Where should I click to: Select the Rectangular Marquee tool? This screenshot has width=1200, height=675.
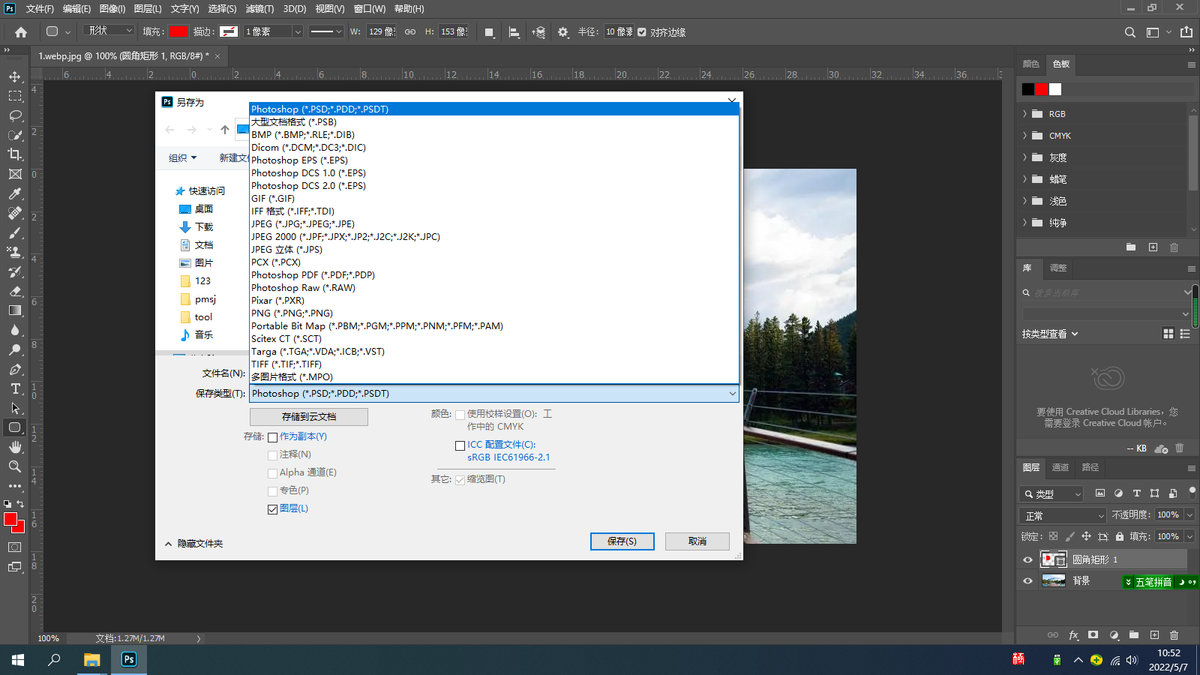click(x=15, y=96)
